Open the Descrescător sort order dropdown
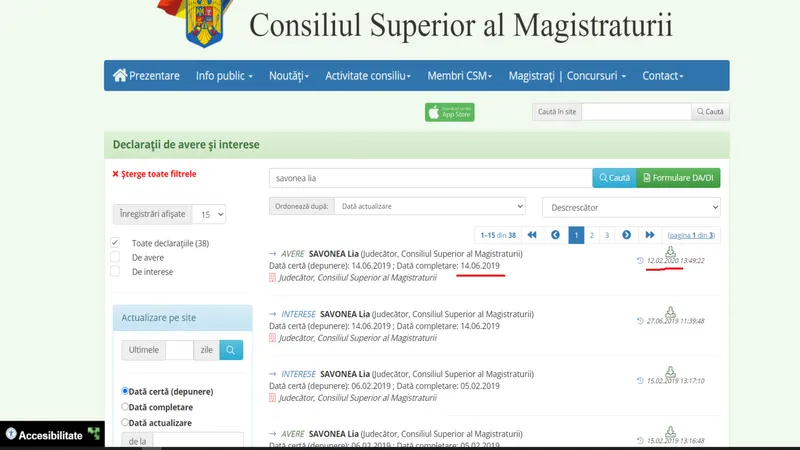 pos(631,208)
